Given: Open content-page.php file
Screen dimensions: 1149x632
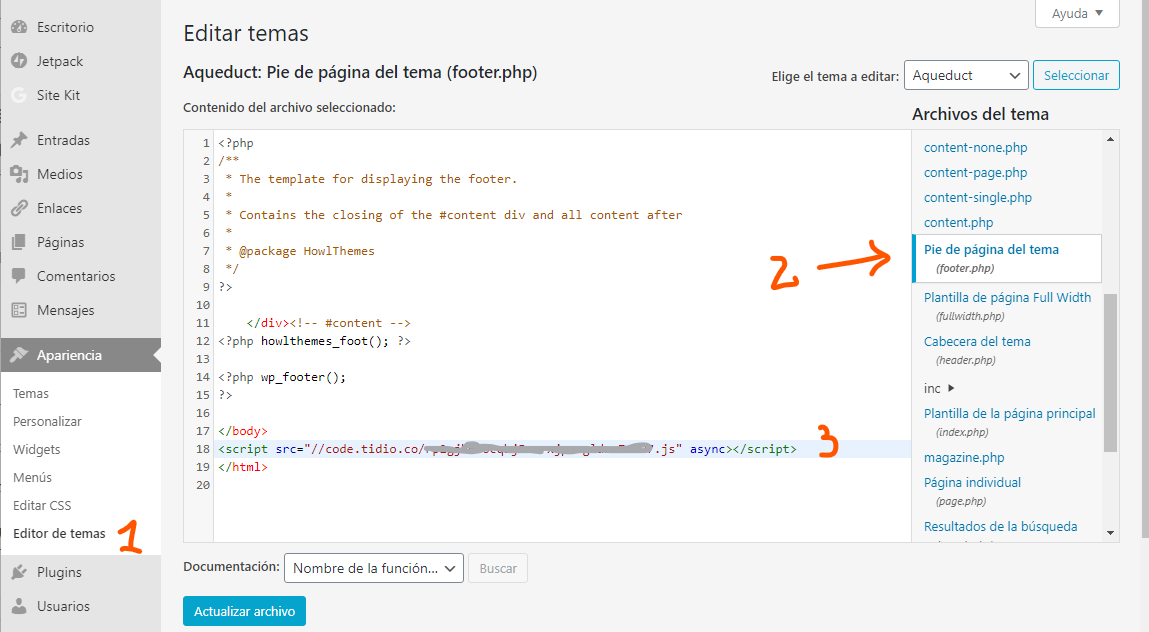Looking at the screenshot, I should pos(975,172).
